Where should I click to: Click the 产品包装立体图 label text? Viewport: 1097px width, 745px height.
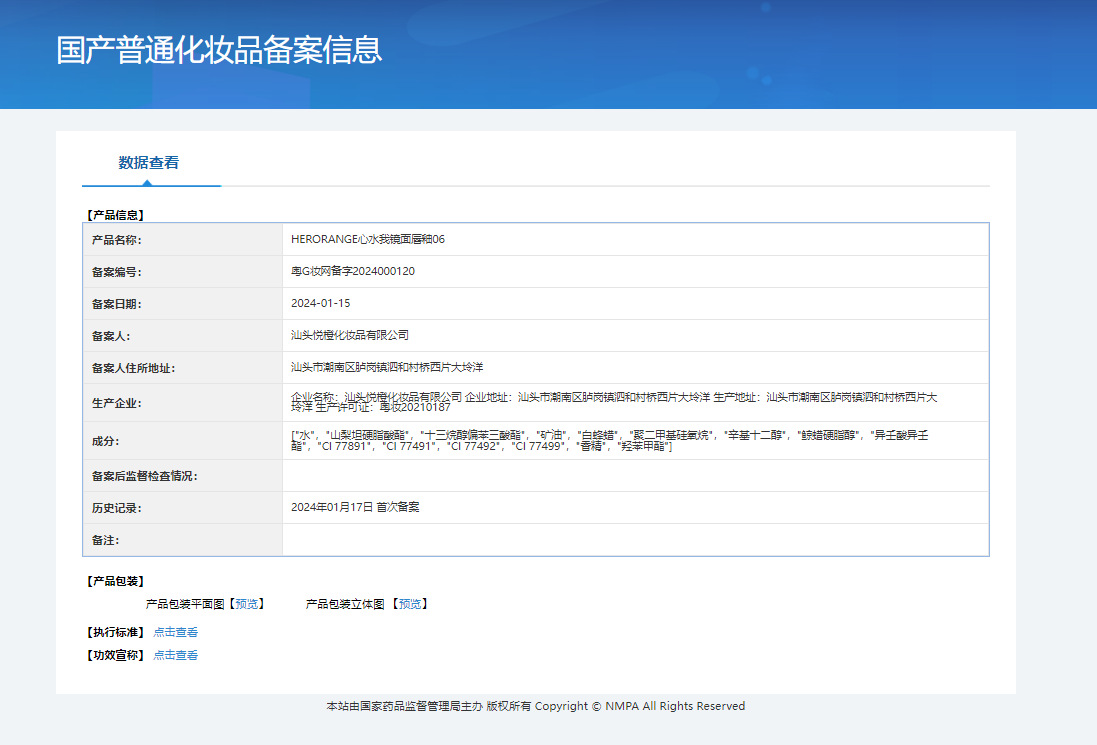[345, 604]
